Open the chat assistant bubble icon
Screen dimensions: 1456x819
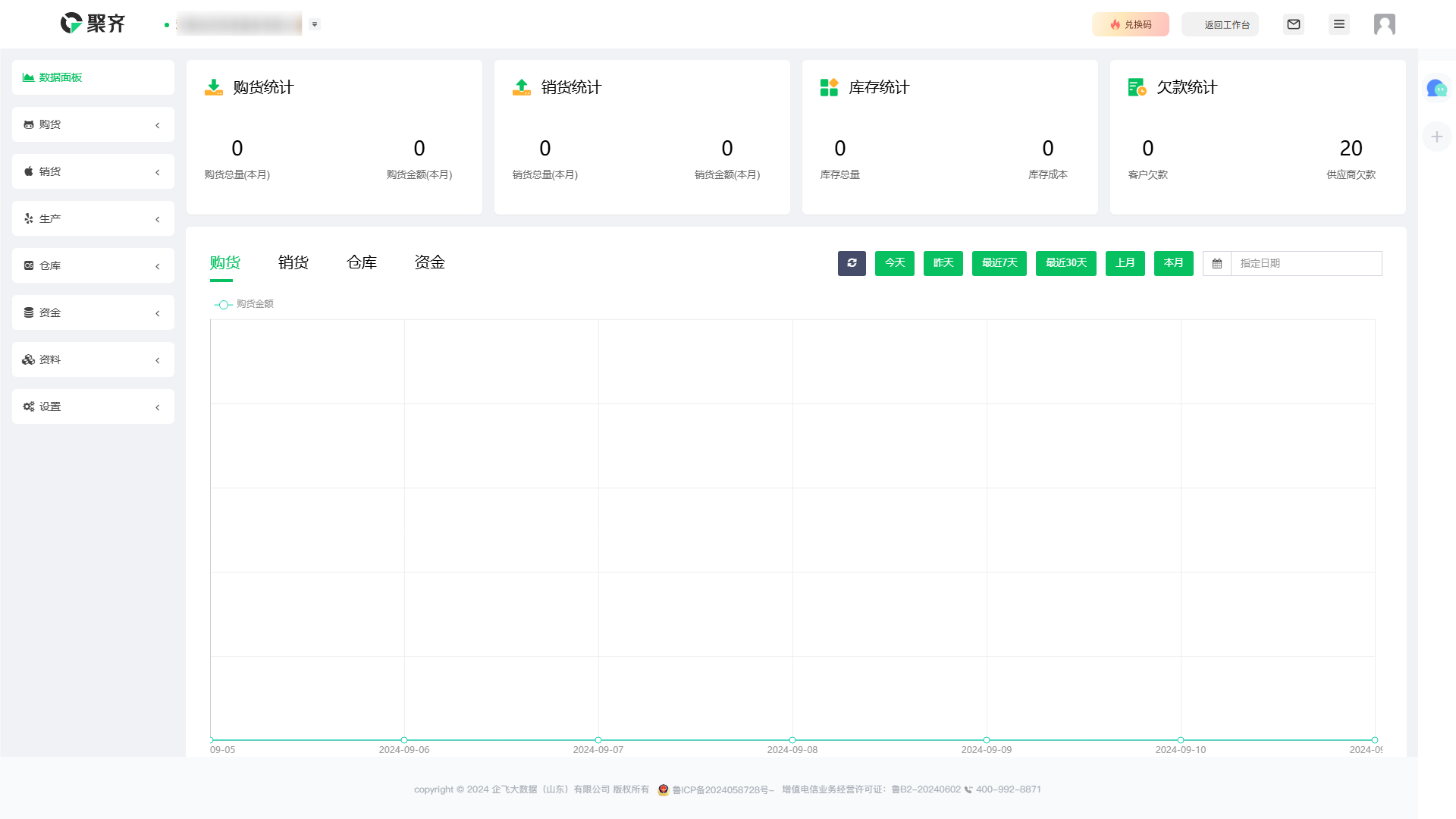pos(1436,89)
